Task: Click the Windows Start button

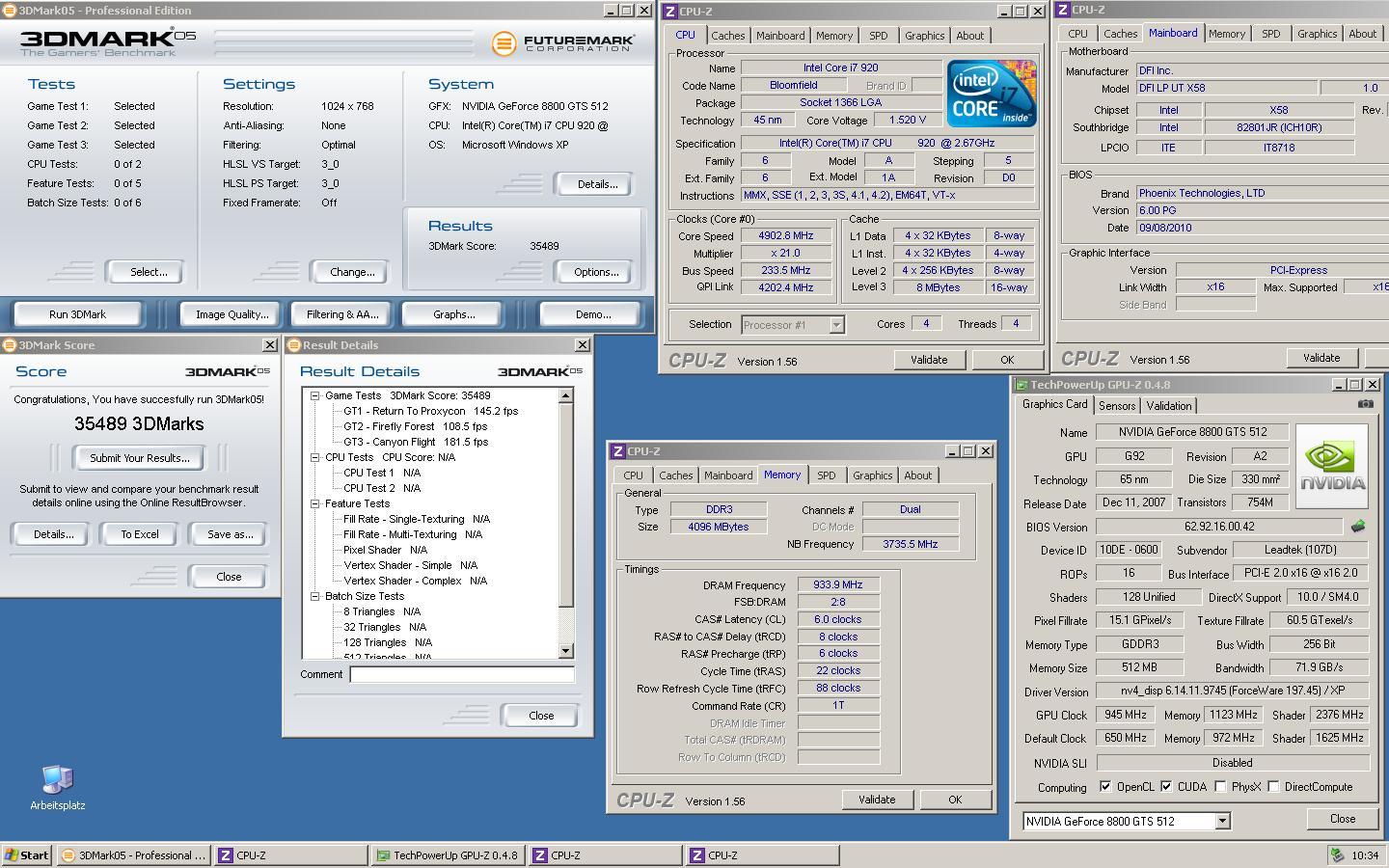Action: [x=27, y=855]
